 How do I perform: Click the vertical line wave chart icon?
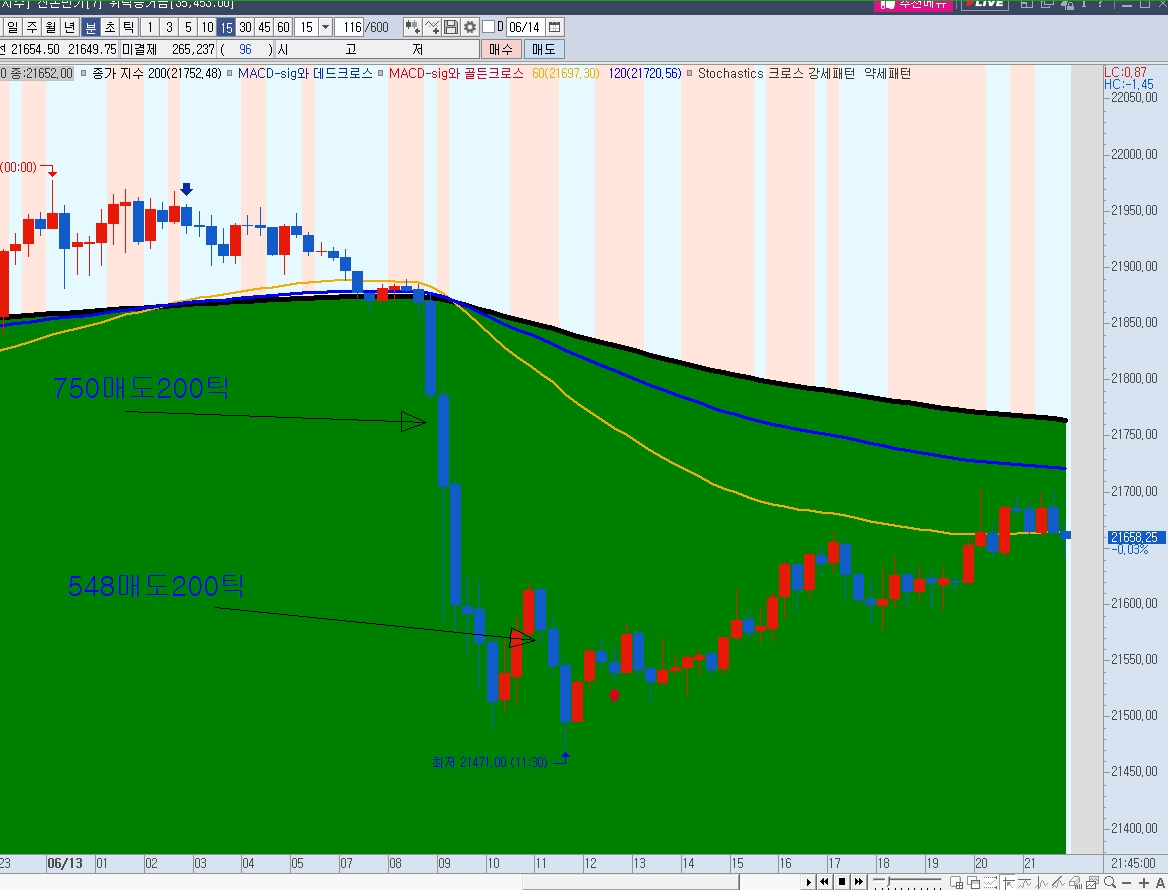(x=1041, y=883)
